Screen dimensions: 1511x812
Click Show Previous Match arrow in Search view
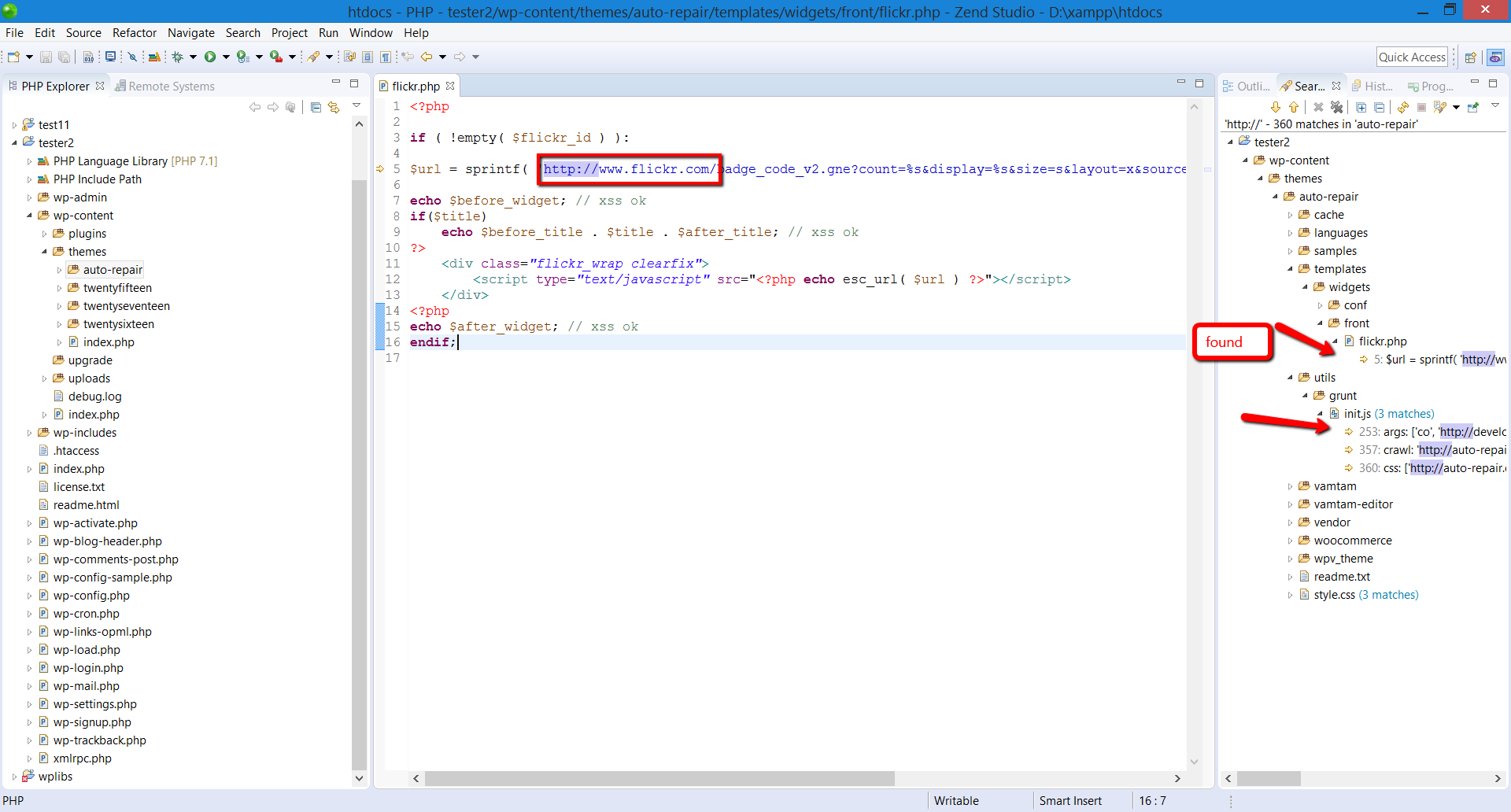pos(1295,107)
